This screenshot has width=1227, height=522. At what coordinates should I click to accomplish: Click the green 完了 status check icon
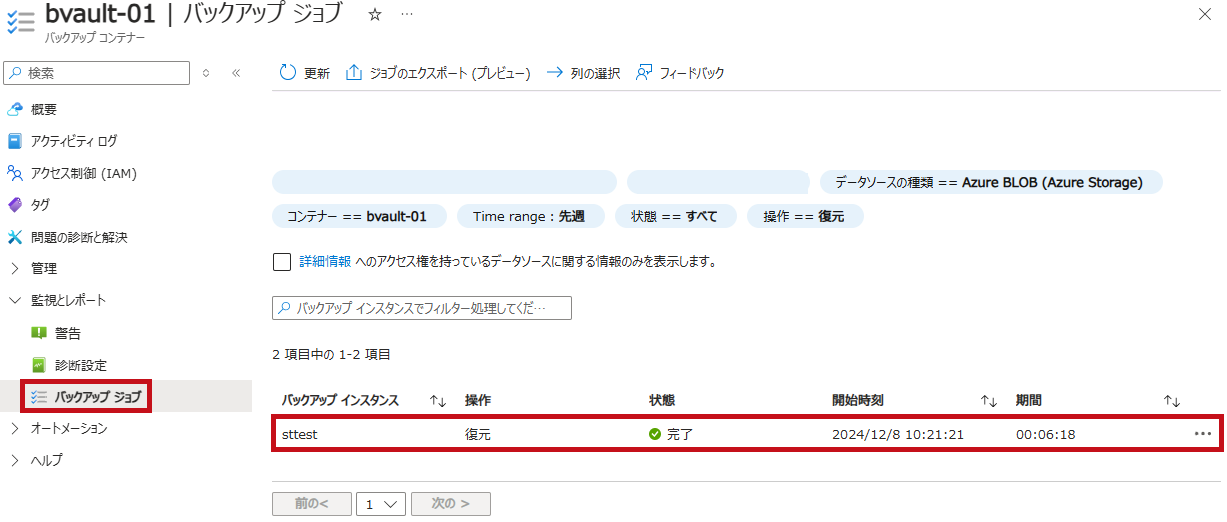click(655, 435)
